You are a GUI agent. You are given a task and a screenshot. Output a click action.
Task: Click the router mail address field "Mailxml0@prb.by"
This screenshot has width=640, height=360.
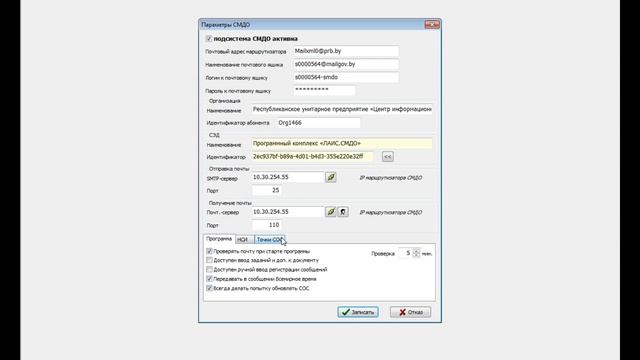tap(346, 51)
